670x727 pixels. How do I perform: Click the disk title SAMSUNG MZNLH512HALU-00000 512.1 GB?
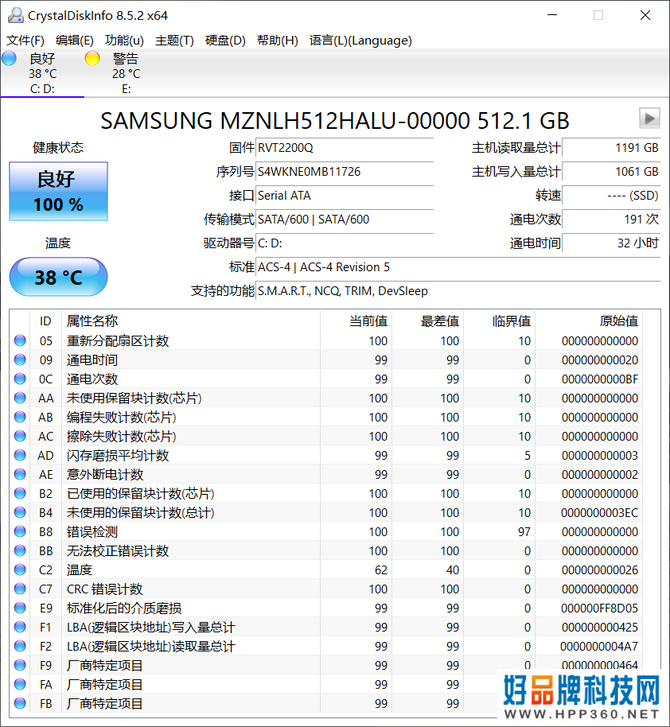(x=335, y=121)
